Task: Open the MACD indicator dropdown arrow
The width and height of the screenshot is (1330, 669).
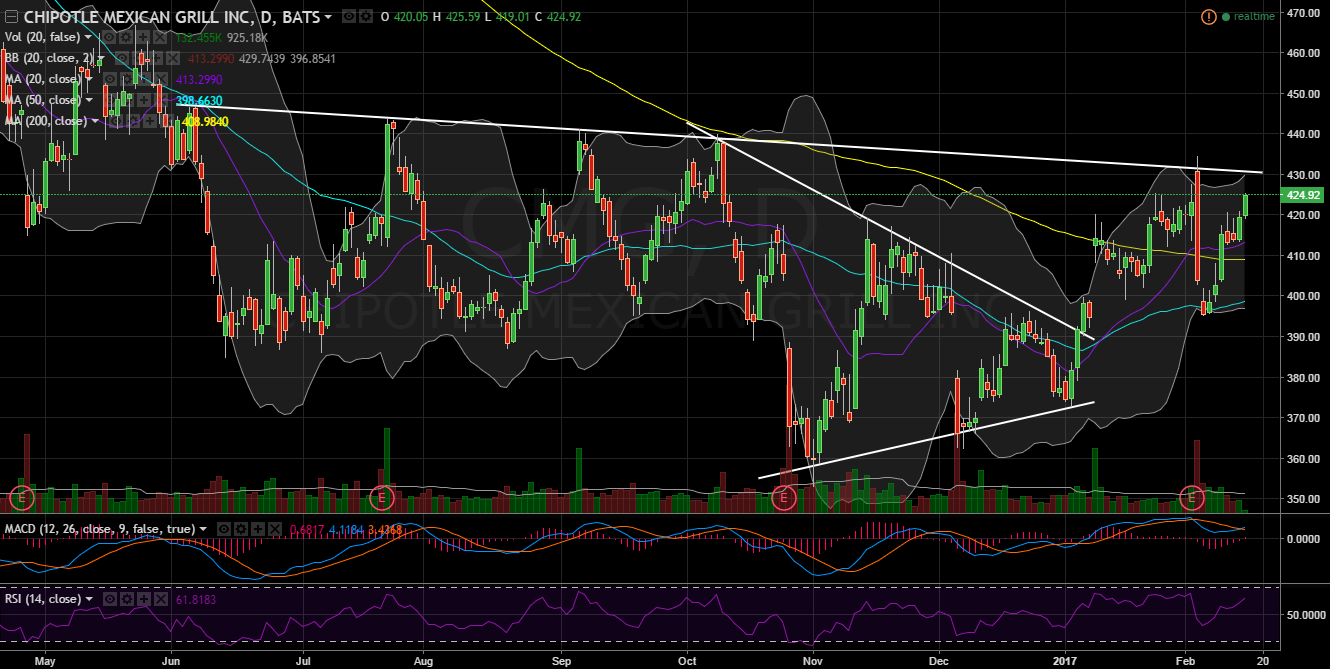Action: click(204, 529)
